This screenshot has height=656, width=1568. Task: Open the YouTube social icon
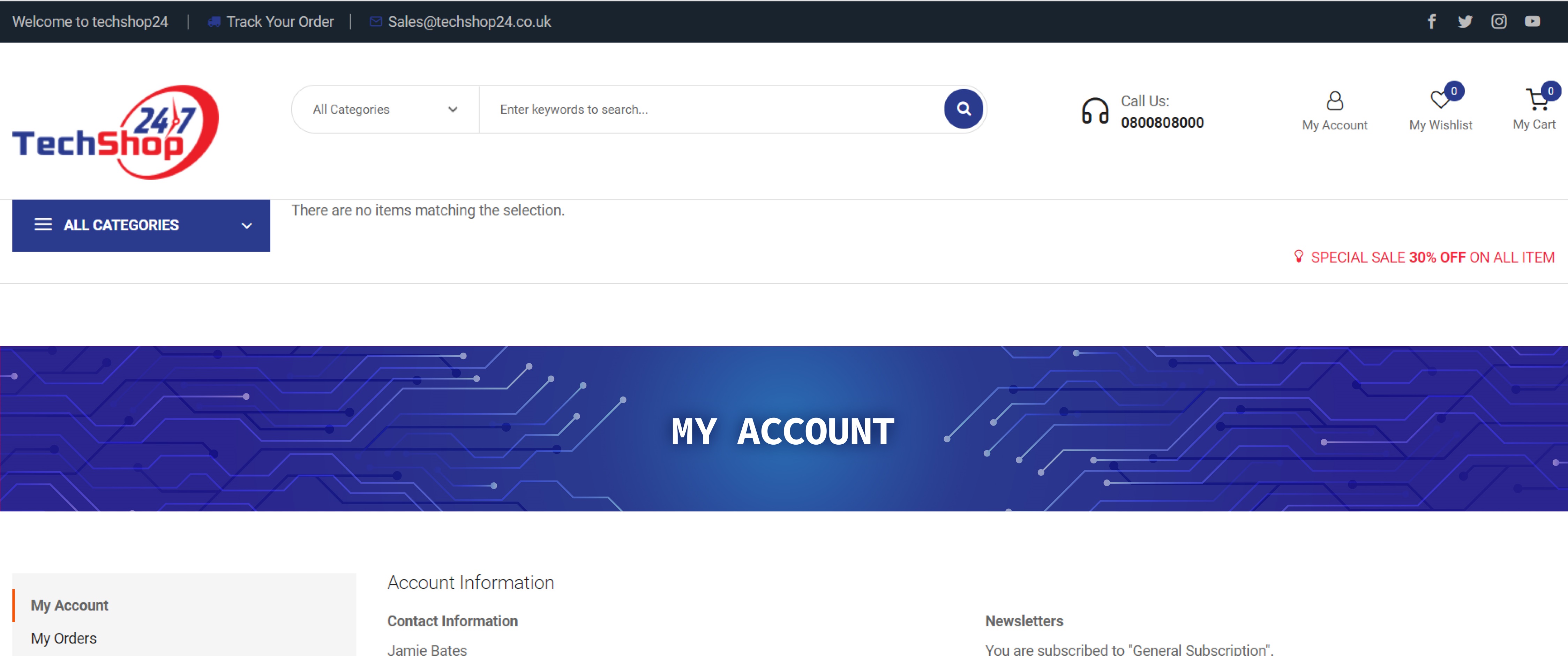point(1531,22)
